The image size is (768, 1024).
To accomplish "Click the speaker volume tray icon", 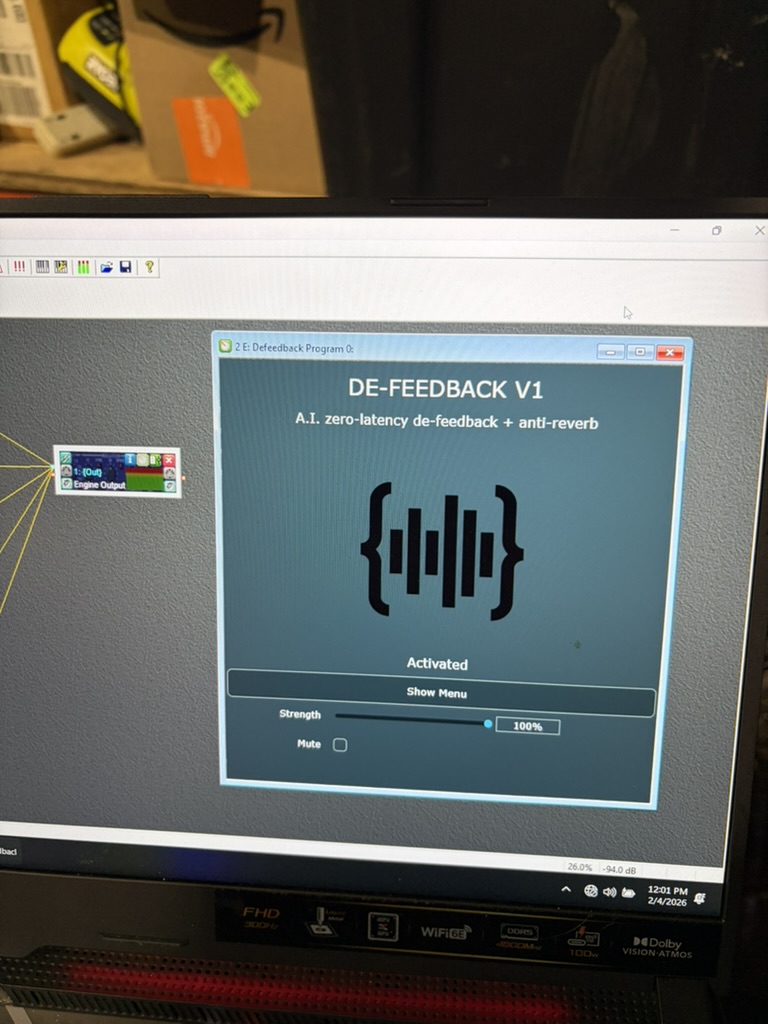I will coord(609,892).
